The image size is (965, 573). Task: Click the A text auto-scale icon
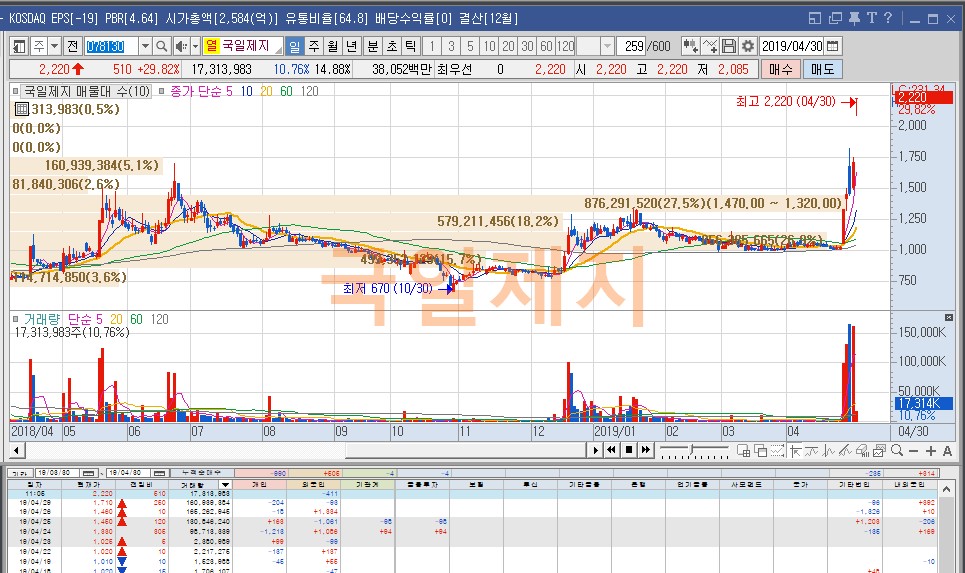tap(947, 451)
